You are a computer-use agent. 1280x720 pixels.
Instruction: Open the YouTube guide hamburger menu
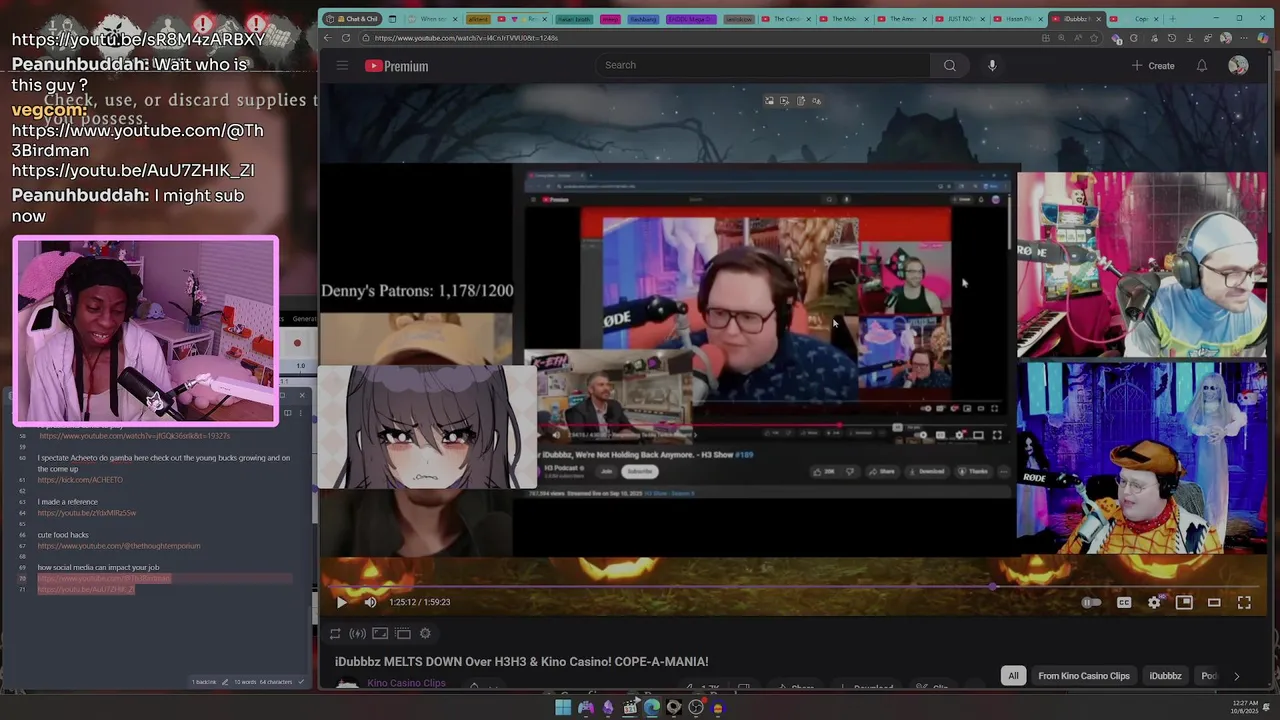(x=342, y=66)
